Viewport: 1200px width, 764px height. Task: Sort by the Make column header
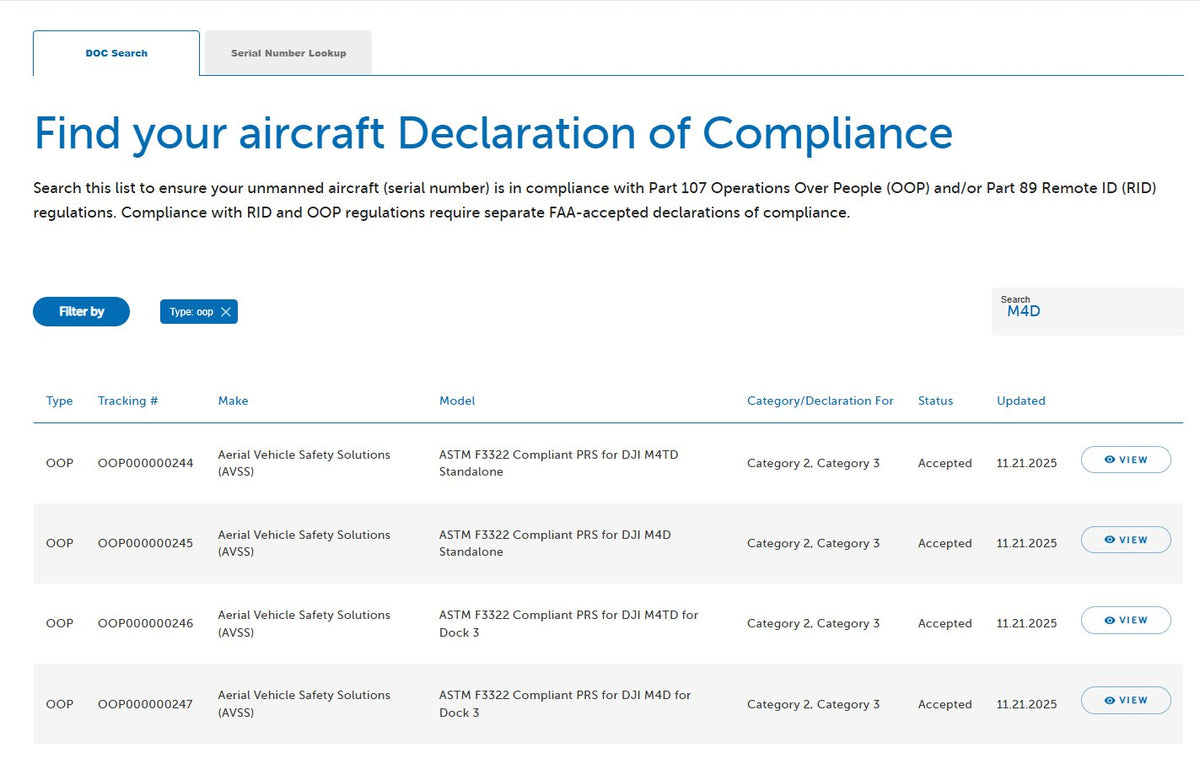click(233, 401)
